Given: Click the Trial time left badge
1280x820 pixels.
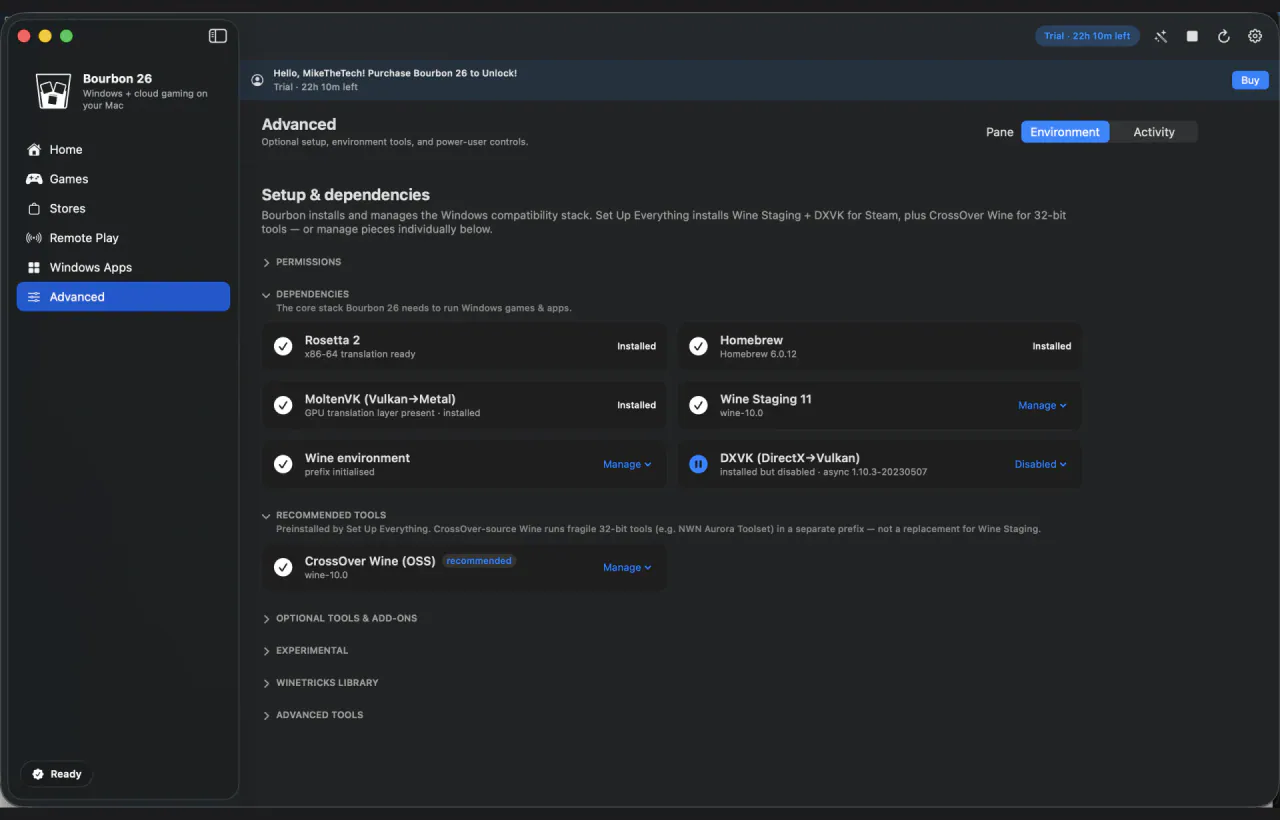Looking at the screenshot, I should 1087,36.
